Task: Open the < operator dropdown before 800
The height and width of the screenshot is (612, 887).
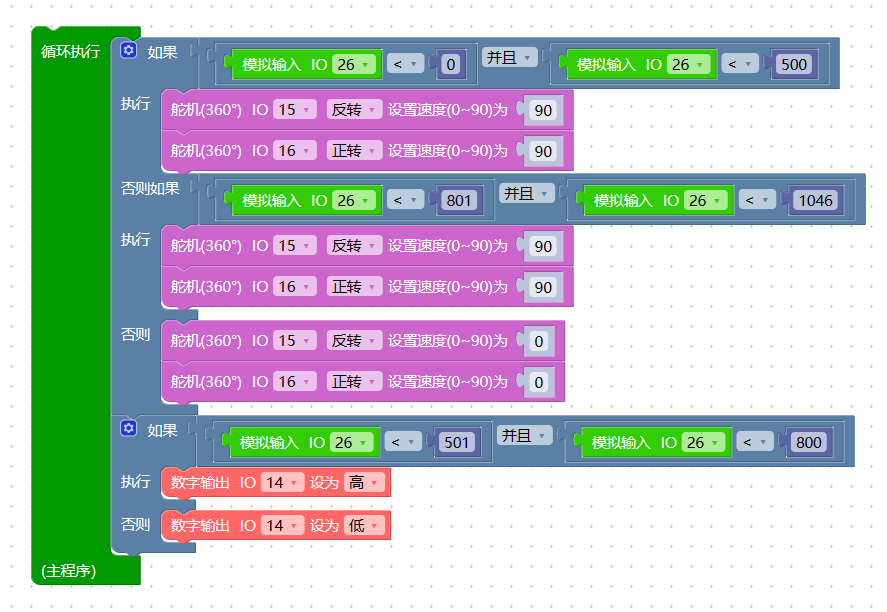Action: (755, 442)
